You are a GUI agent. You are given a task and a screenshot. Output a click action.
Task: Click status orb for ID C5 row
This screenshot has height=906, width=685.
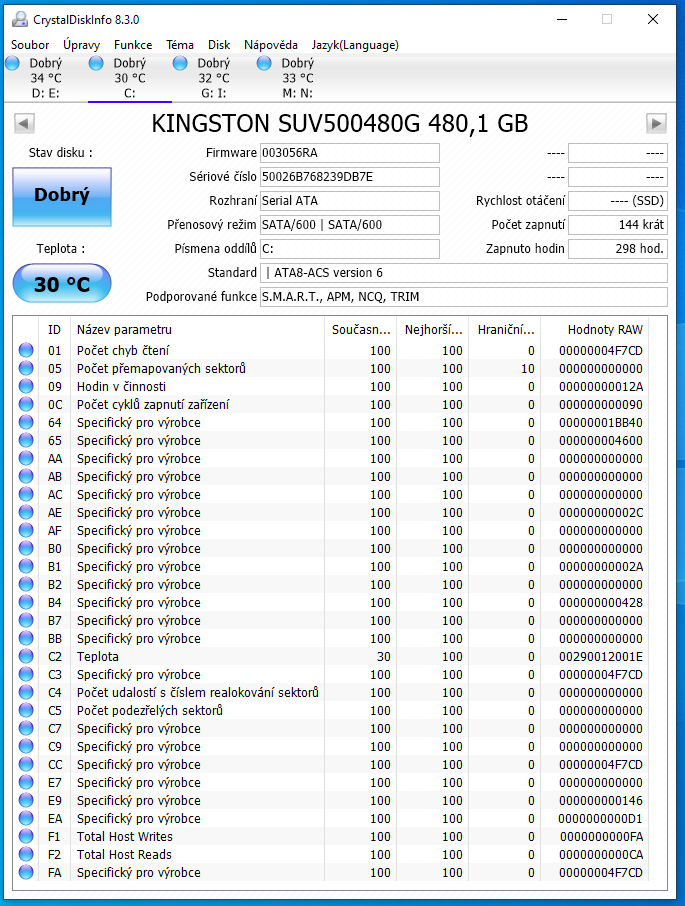pos(26,710)
